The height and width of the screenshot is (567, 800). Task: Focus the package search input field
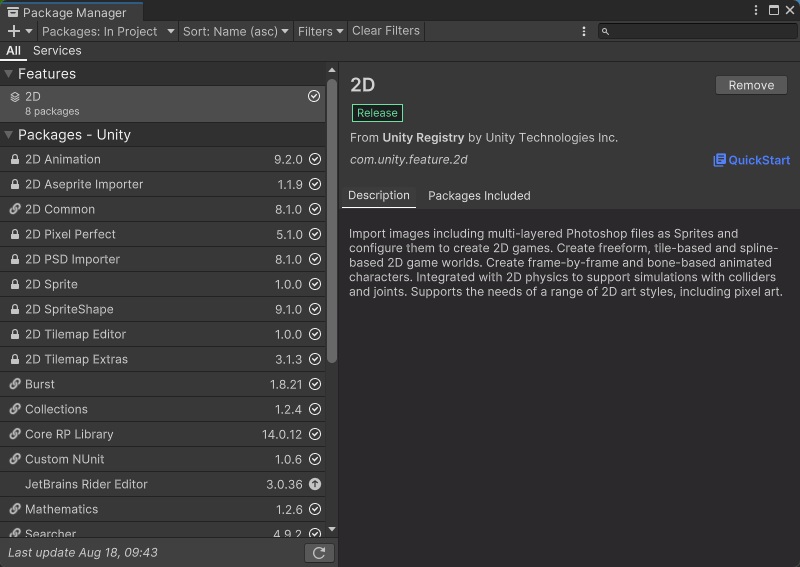[x=697, y=32]
